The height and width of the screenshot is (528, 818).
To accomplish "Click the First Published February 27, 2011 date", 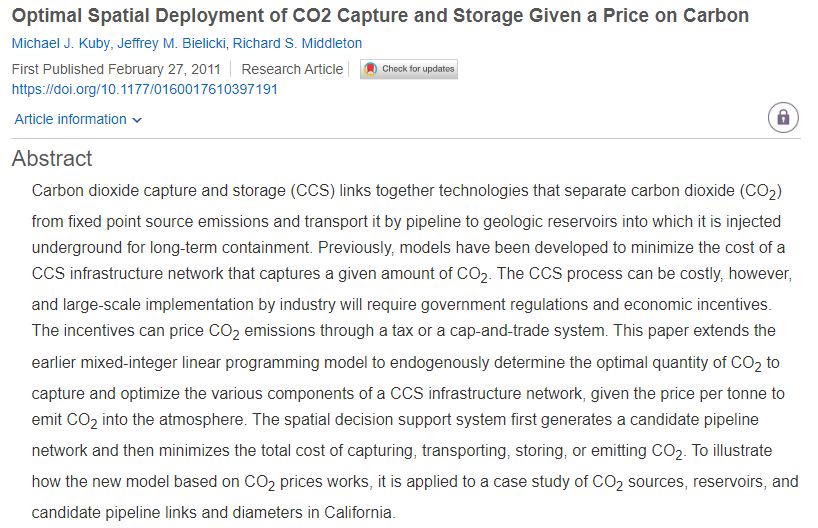I will tap(116, 69).
